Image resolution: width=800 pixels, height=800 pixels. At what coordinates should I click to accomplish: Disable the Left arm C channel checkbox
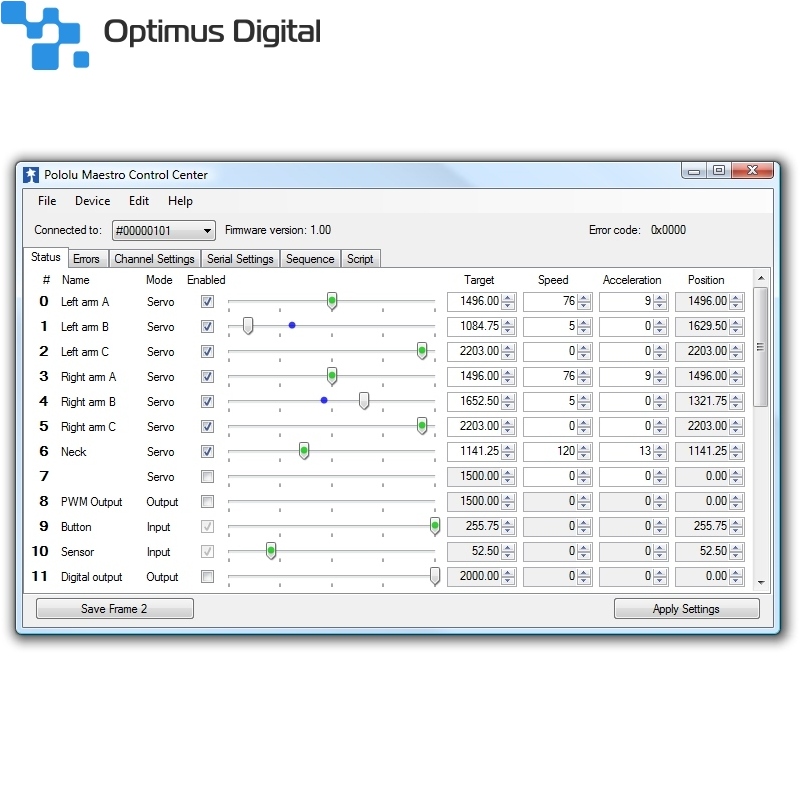tap(207, 352)
